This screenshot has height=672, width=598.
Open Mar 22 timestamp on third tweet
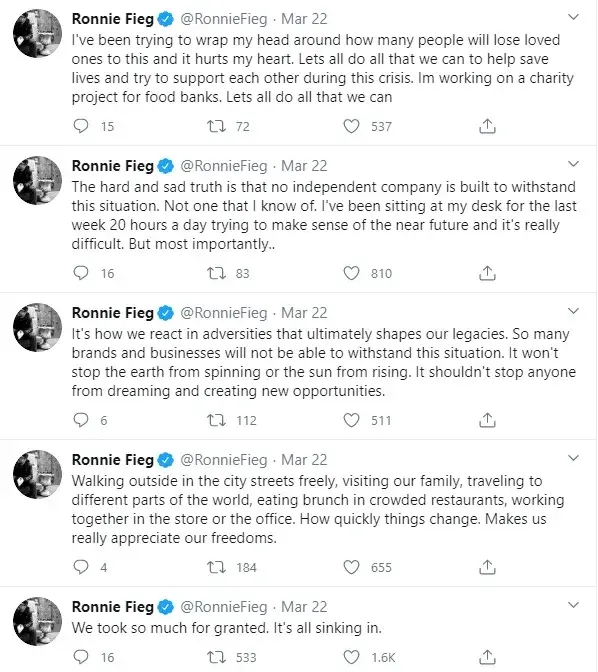(x=304, y=313)
